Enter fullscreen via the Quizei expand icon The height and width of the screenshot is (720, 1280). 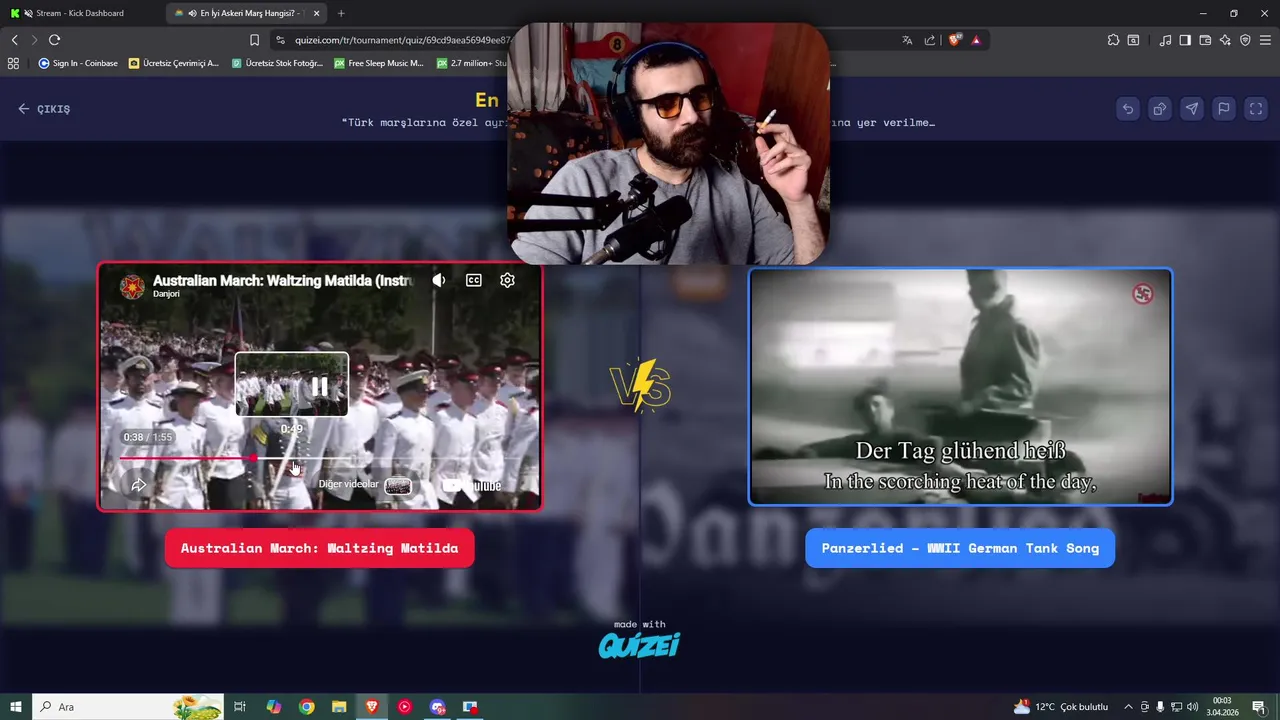pos(1256,109)
